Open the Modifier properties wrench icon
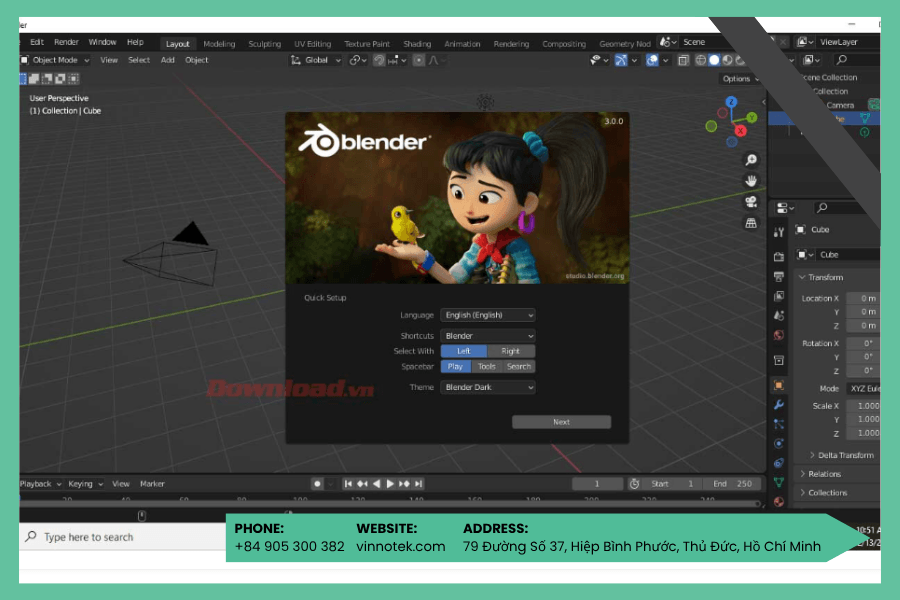The height and width of the screenshot is (600, 900). tap(779, 405)
